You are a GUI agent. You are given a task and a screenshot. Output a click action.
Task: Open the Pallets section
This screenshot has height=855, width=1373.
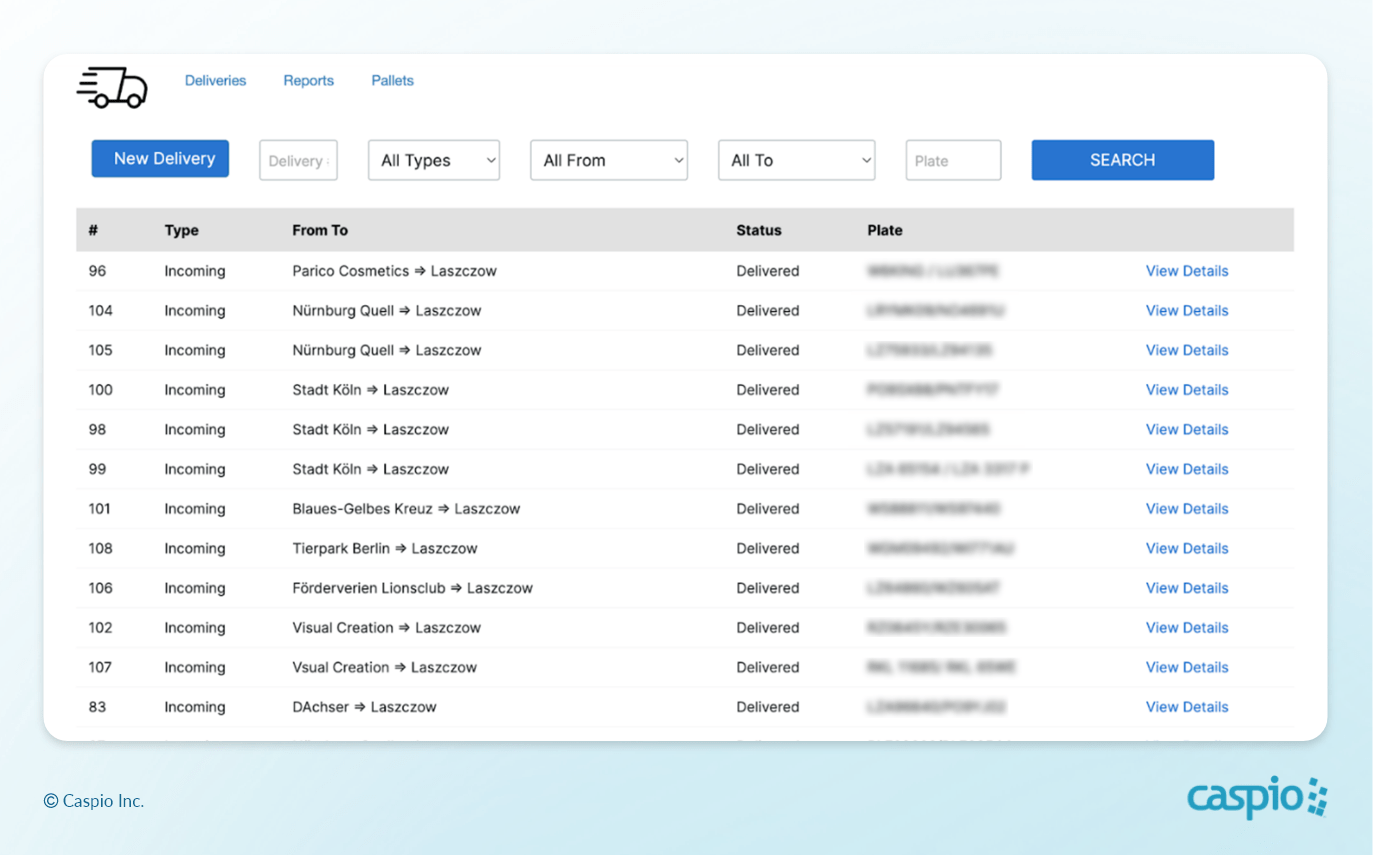pos(392,81)
